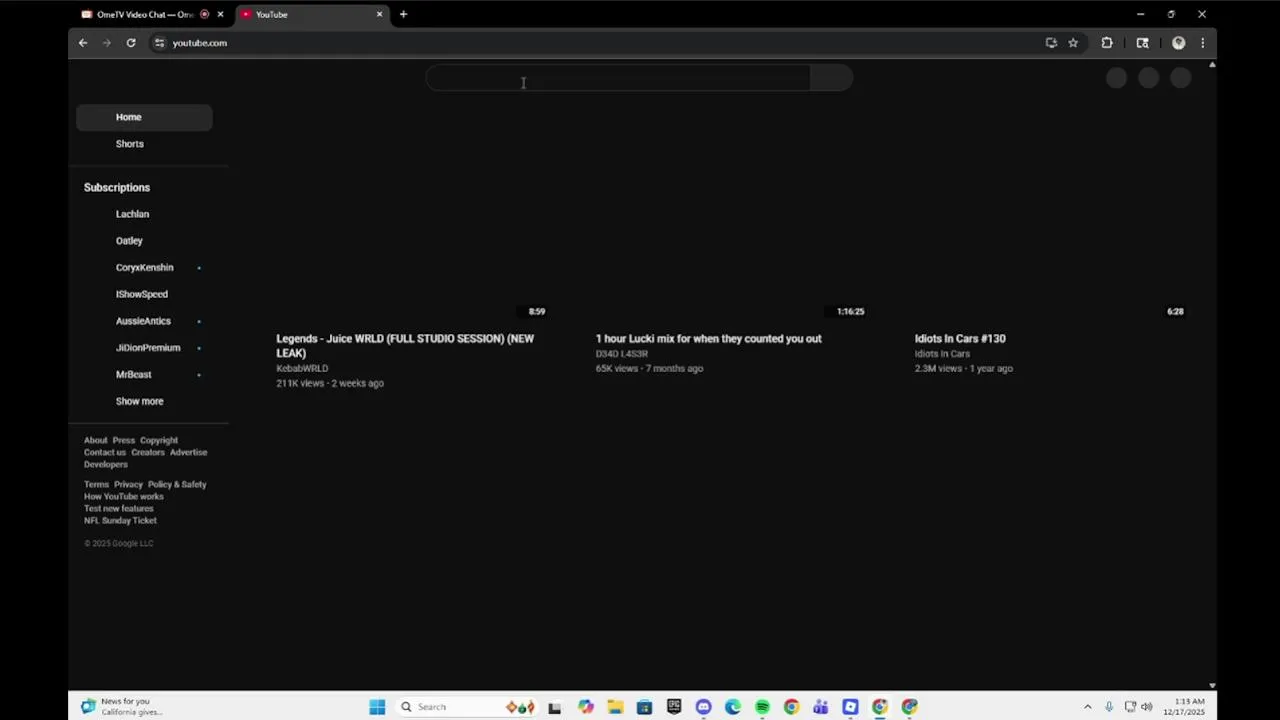Click the Advertise footer link
The height and width of the screenshot is (720, 1280).
click(188, 452)
